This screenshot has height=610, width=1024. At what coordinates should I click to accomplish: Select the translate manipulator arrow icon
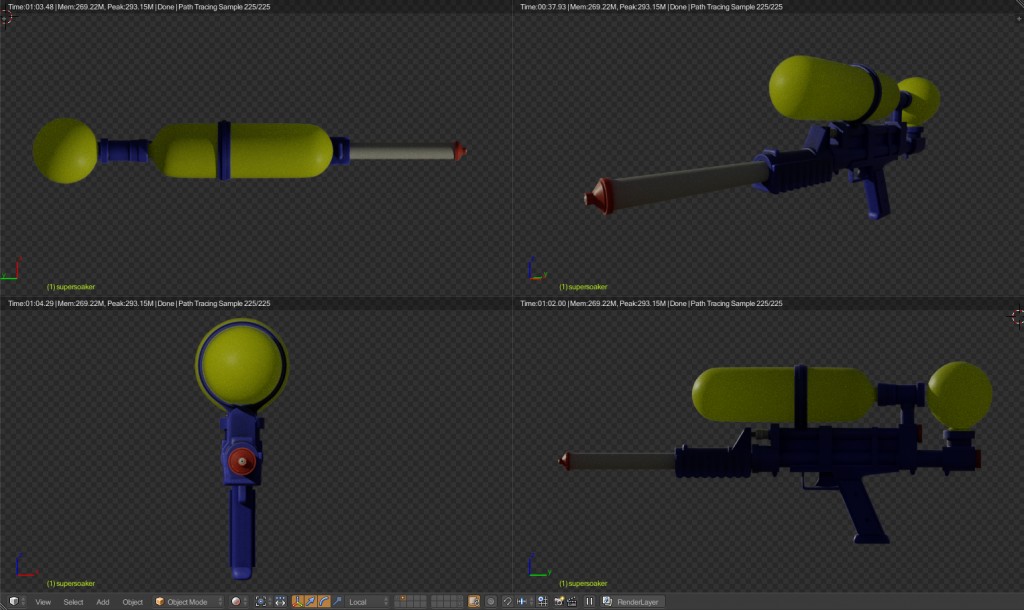310,601
